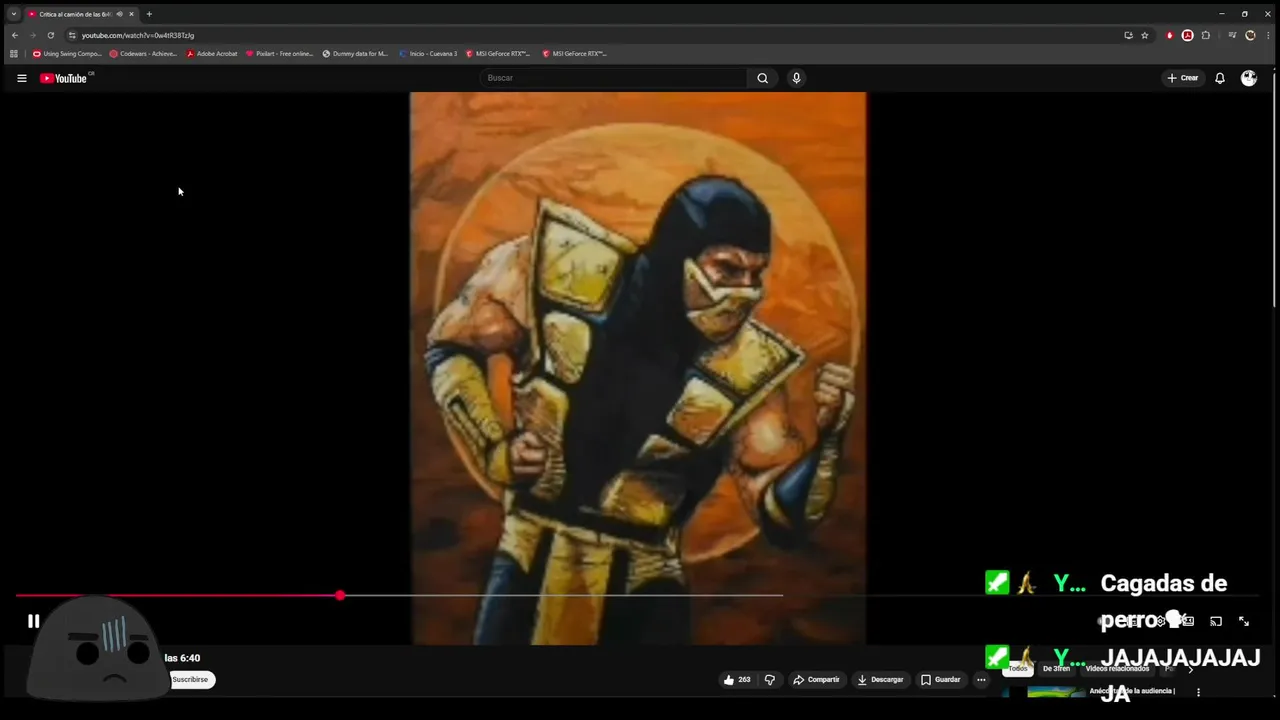Image resolution: width=1280 pixels, height=720 pixels.
Task: View site information icon in address bar
Action: click(72, 35)
